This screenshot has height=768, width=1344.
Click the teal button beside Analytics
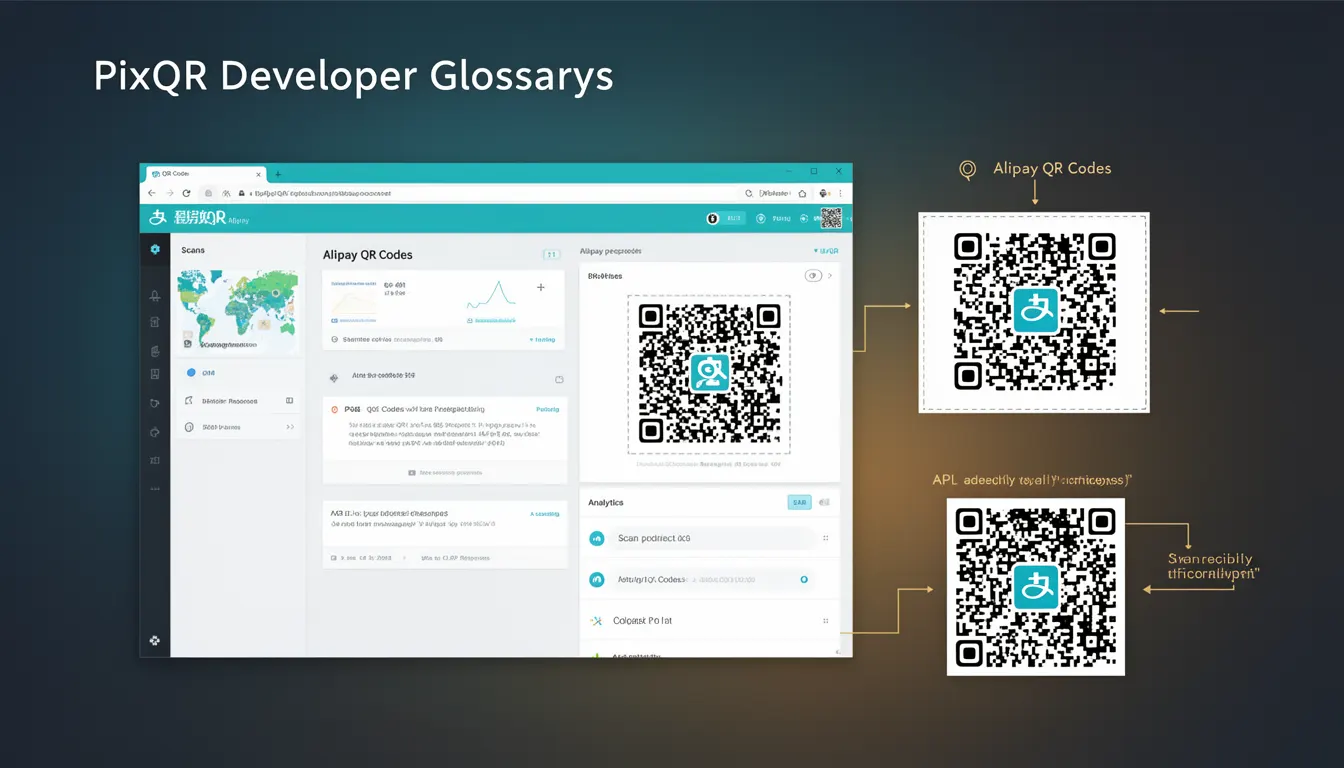[799, 502]
